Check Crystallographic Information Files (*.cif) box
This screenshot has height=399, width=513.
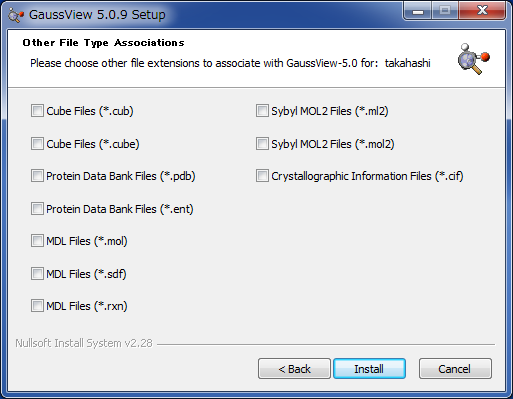pyautogui.click(x=262, y=176)
